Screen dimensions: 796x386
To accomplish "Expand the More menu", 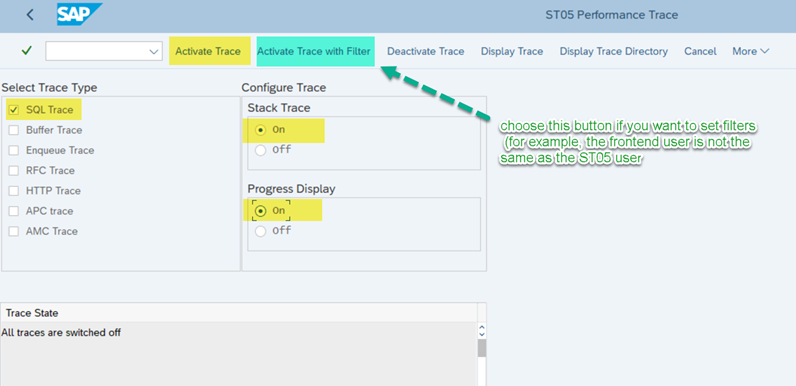I will click(x=750, y=51).
